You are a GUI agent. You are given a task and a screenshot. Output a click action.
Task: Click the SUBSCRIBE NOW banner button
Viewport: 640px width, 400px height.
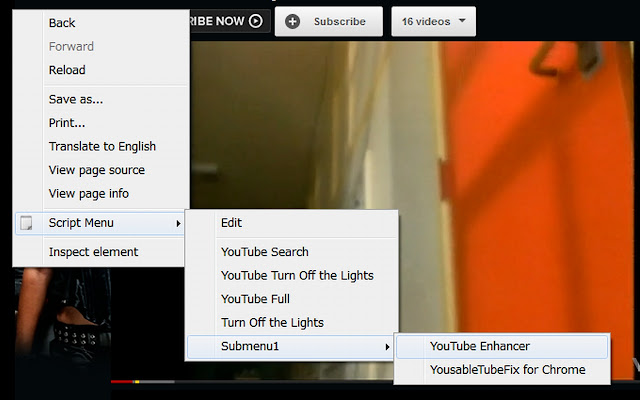click(229, 21)
